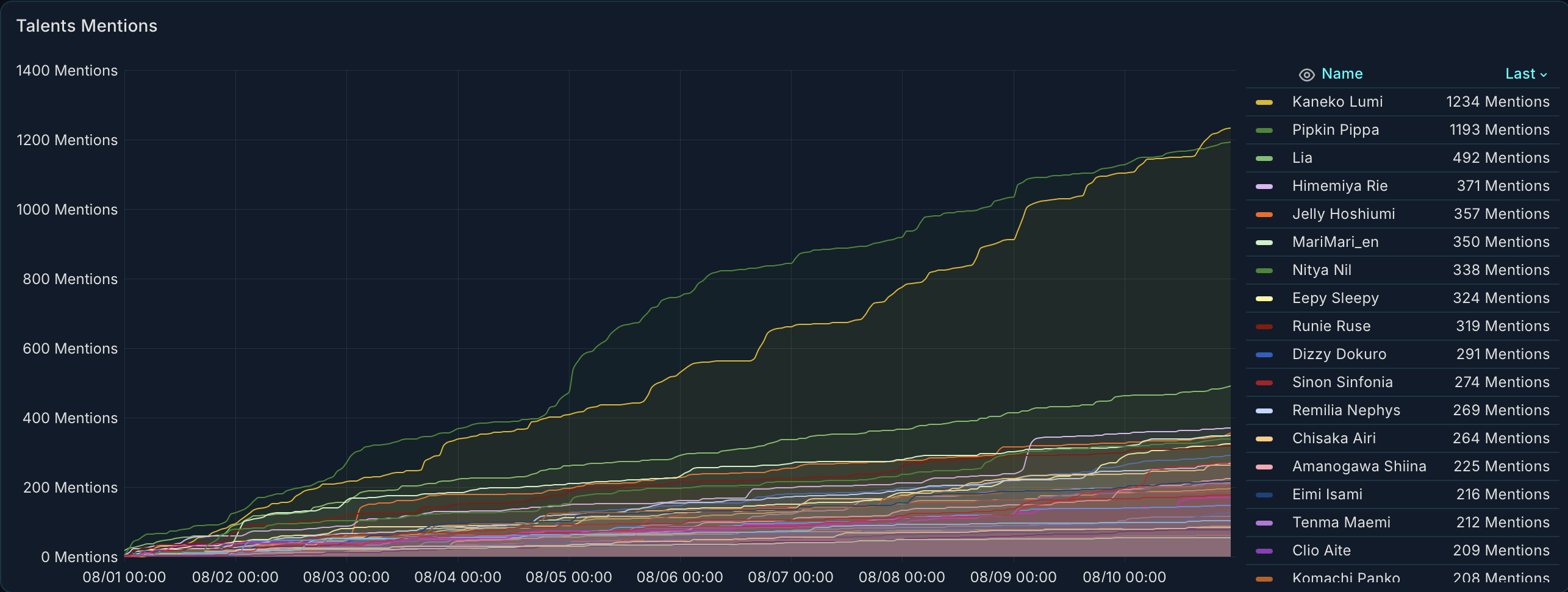Click the Dizzy Dokuro legend name
The height and width of the screenshot is (592, 1568).
coord(1339,354)
